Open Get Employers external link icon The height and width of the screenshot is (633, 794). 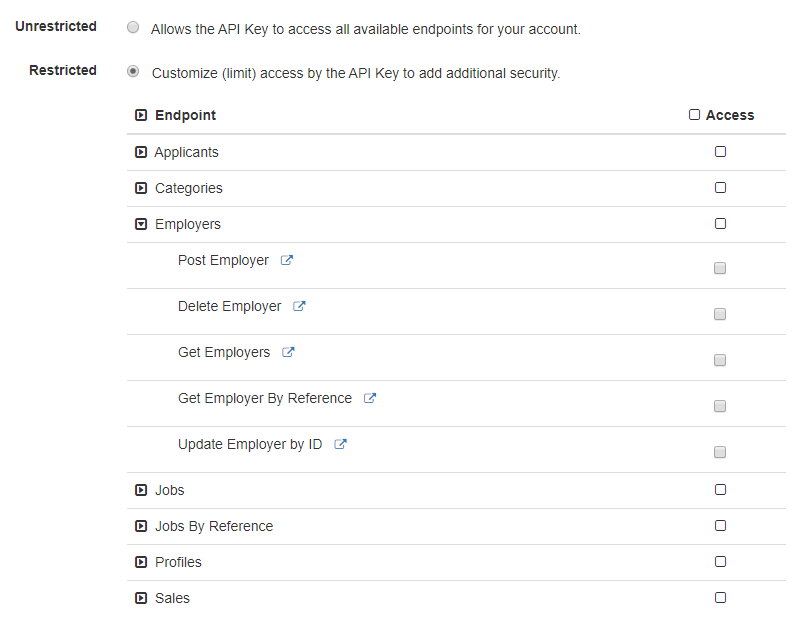pos(288,352)
